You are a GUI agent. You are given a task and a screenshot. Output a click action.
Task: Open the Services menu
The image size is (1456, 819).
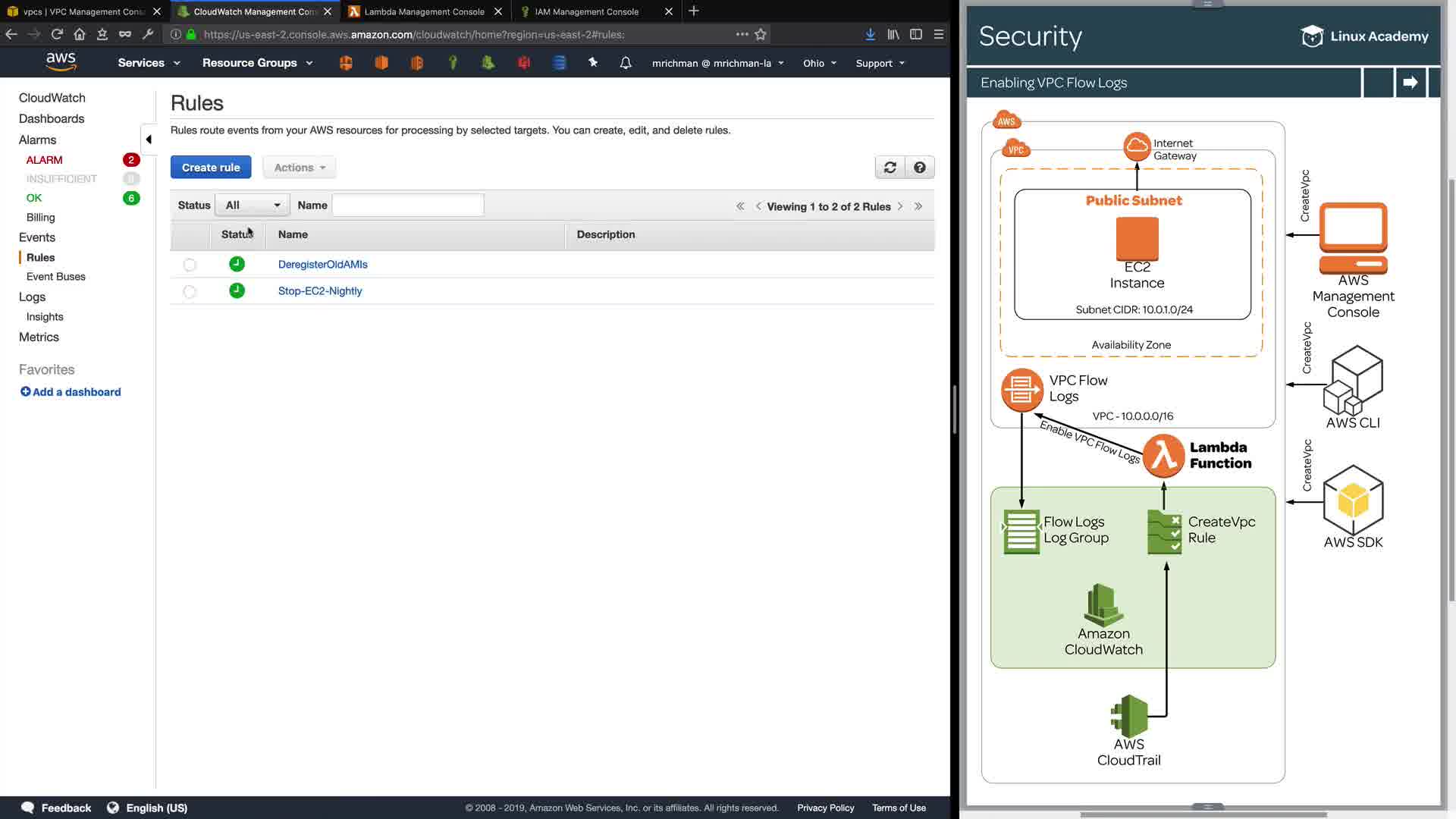149,63
